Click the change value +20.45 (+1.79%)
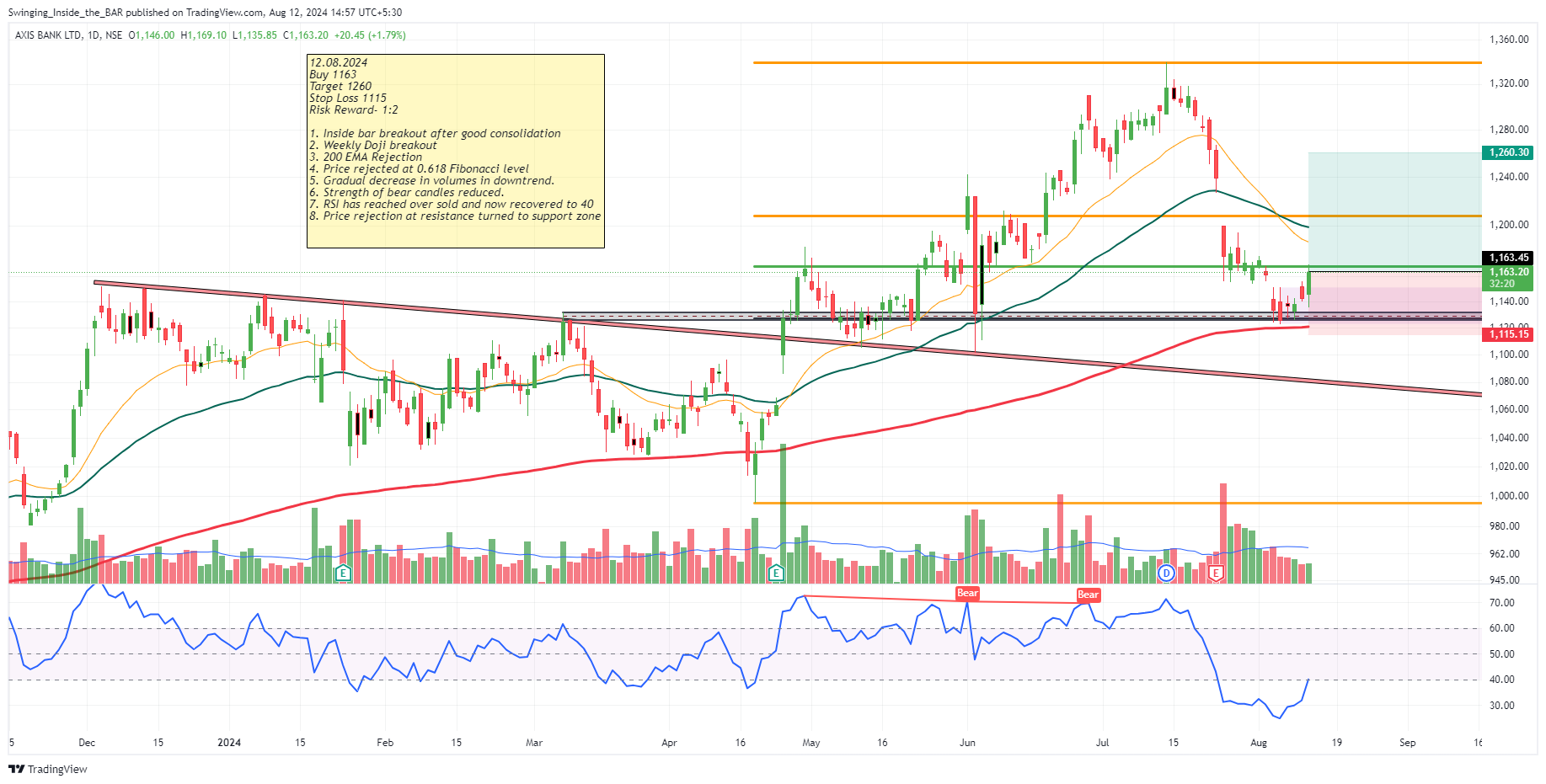This screenshot has width=1546, height=784. (370, 35)
